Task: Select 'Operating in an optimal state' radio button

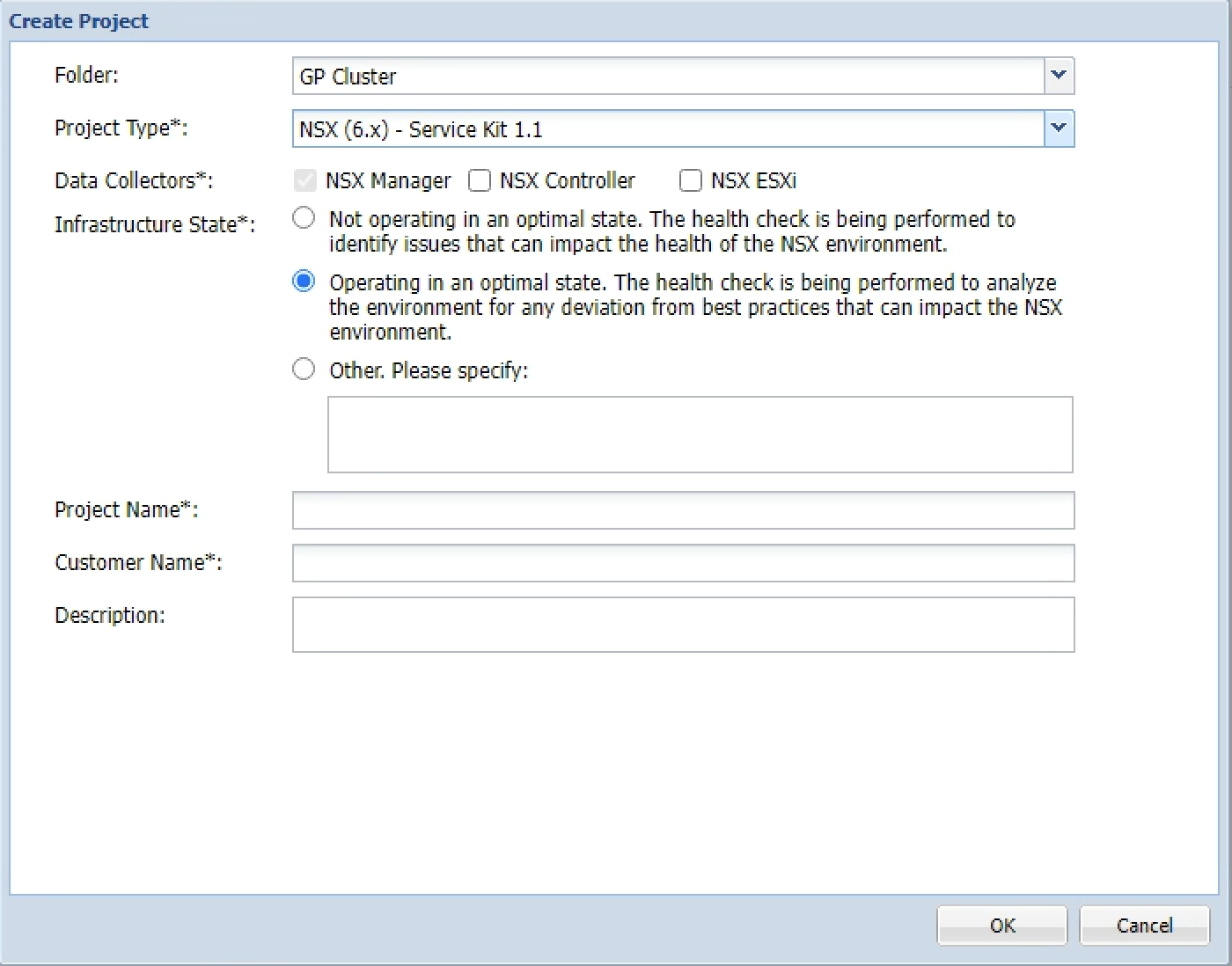Action: point(304,281)
